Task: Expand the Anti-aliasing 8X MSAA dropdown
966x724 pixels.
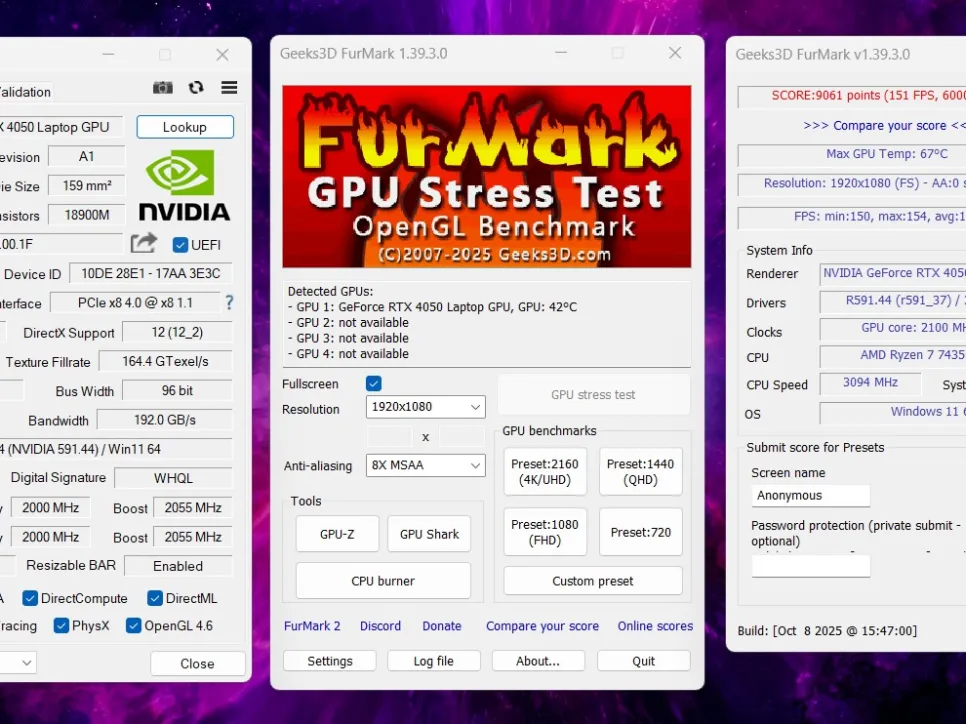Action: pyautogui.click(x=425, y=465)
